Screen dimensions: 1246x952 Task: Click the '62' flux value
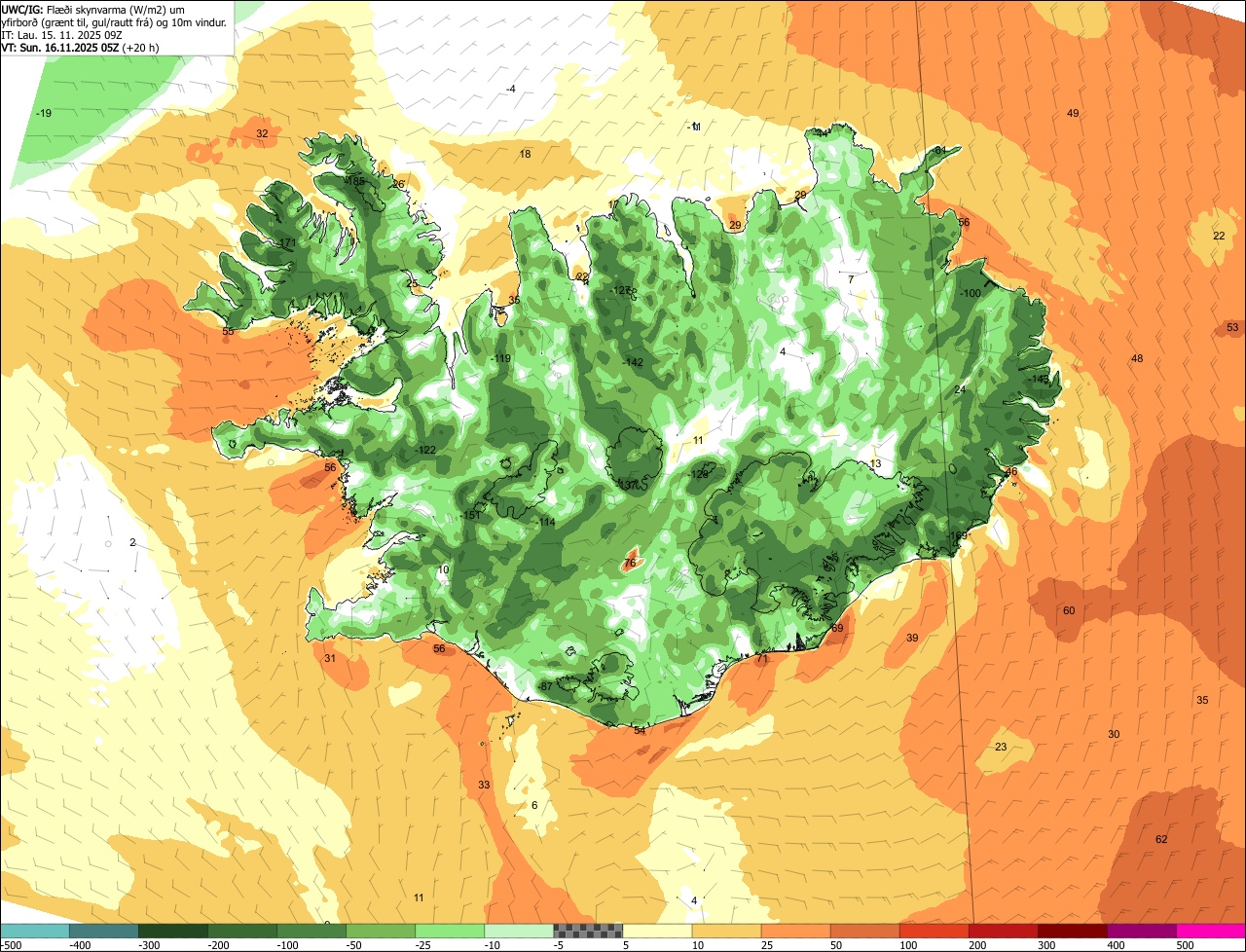coord(1161,840)
